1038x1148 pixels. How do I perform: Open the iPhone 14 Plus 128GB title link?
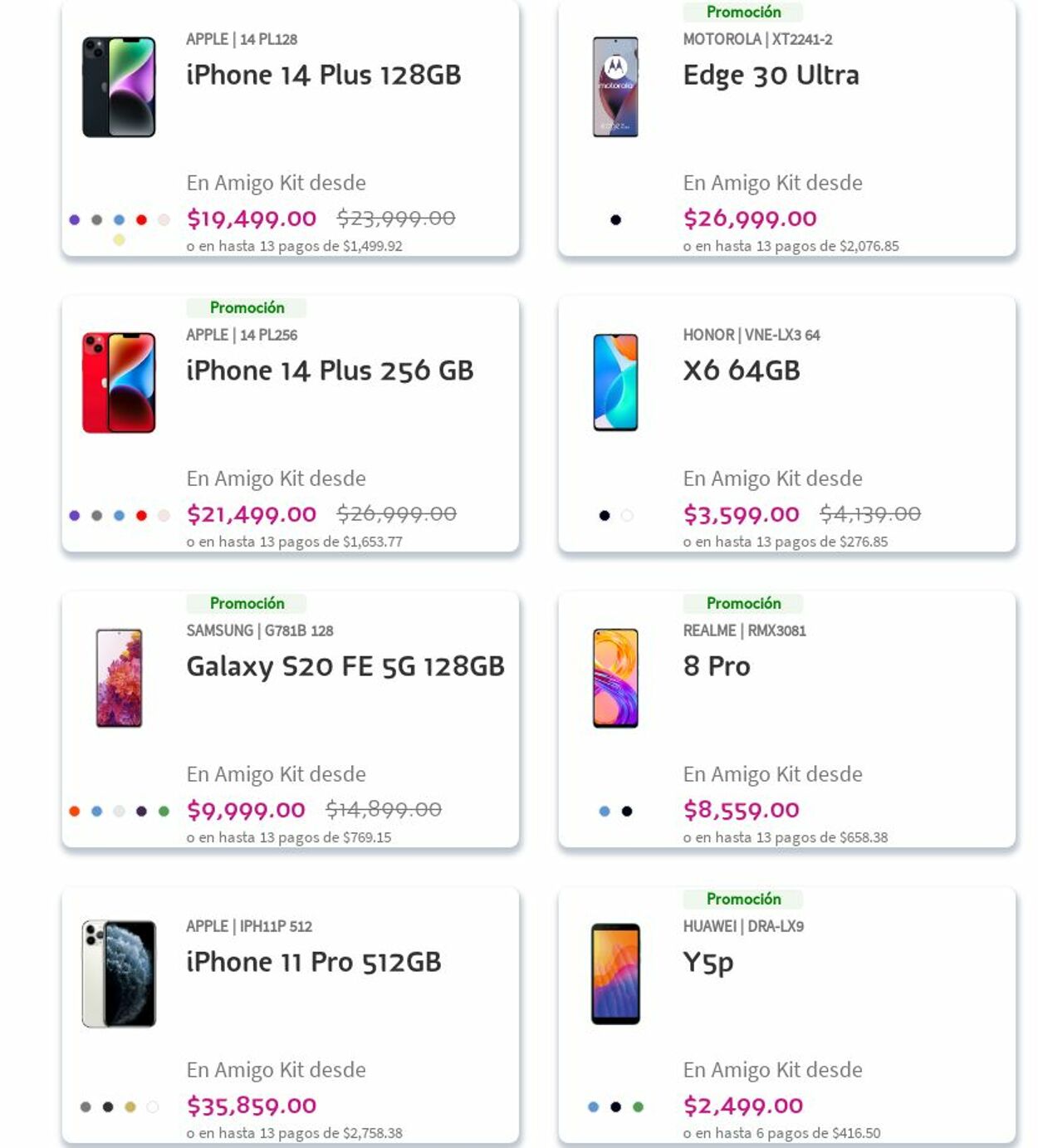323,75
